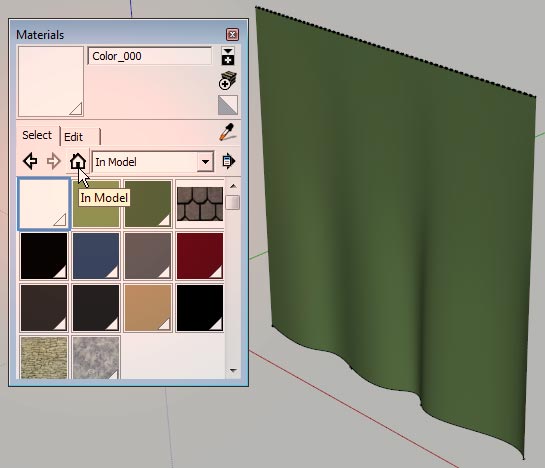Image resolution: width=545 pixels, height=468 pixels.
Task: Switch to the Edit tab
Action: click(80, 137)
